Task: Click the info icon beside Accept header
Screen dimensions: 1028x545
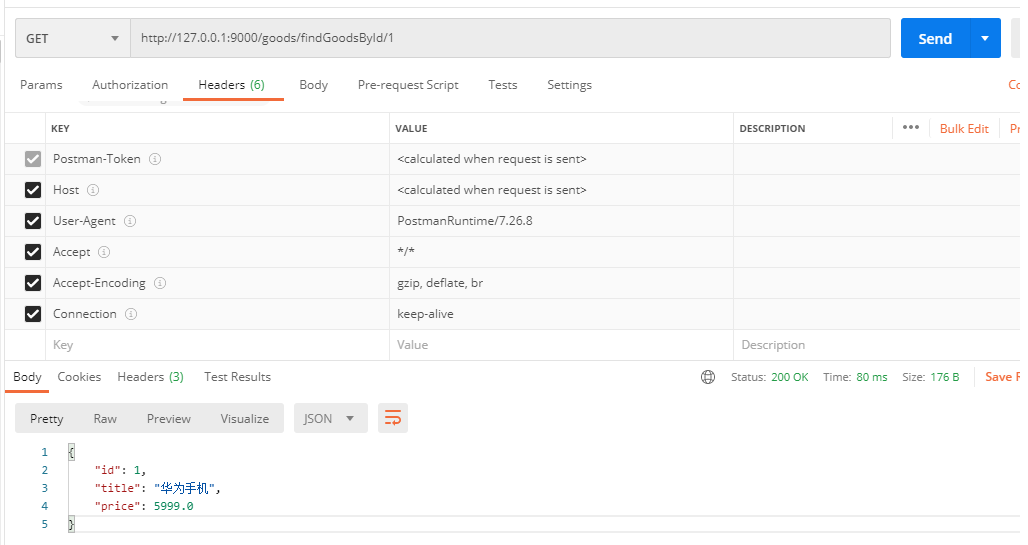Action: [x=104, y=252]
